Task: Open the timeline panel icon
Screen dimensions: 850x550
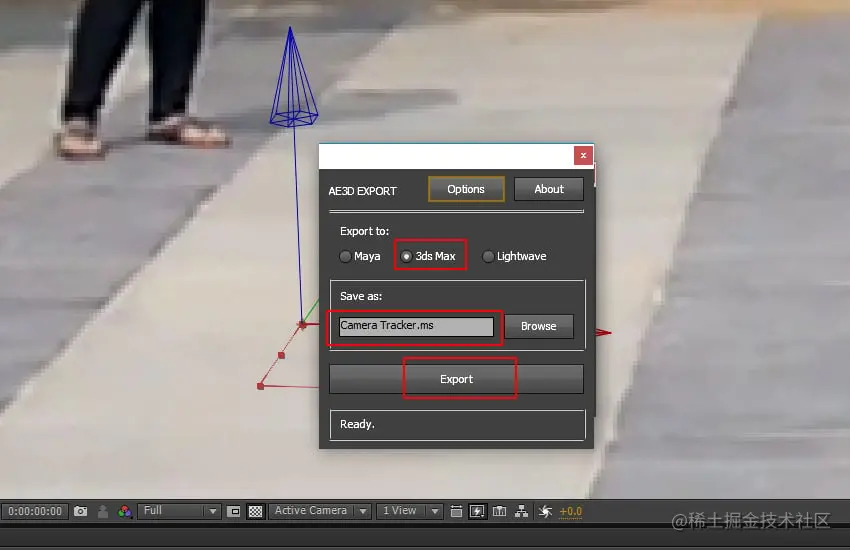Action: tap(499, 511)
